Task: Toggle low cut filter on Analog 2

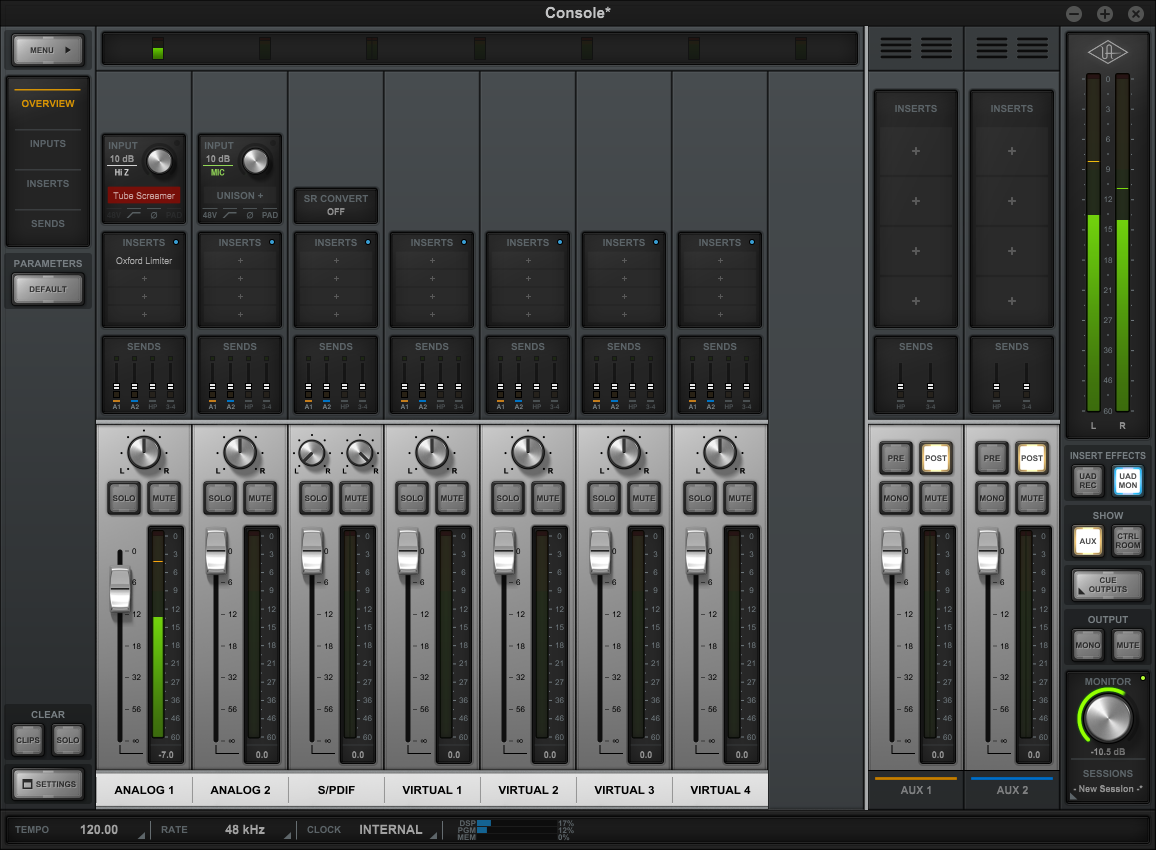Action: coord(230,215)
